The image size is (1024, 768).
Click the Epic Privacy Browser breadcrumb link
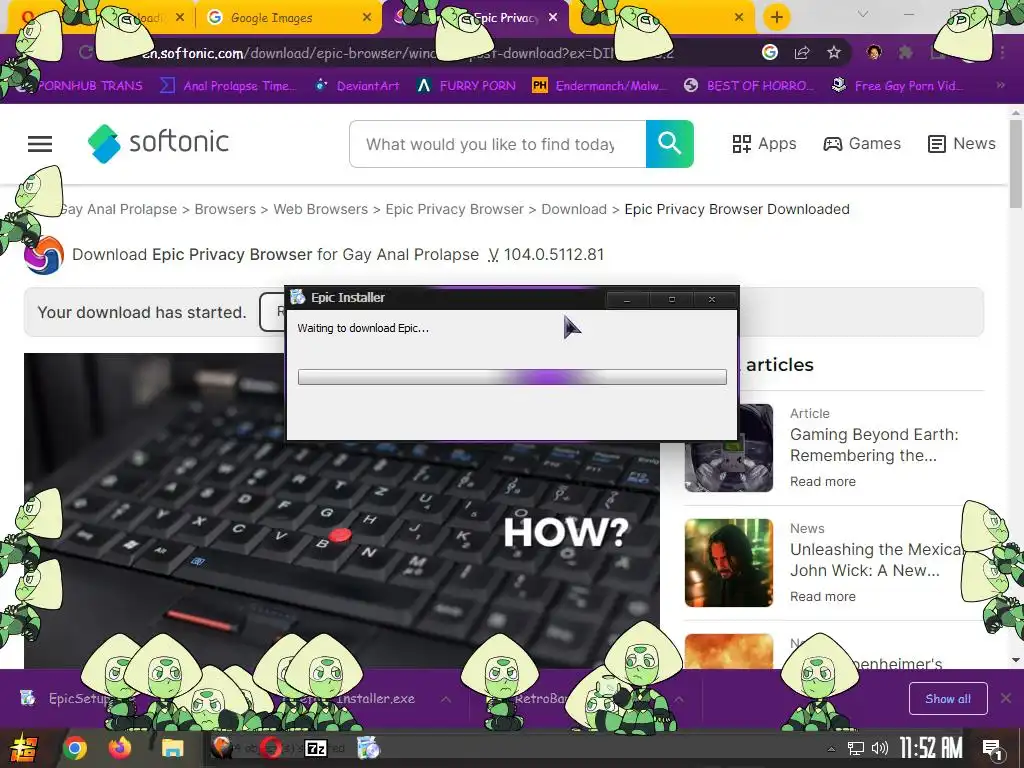[455, 209]
